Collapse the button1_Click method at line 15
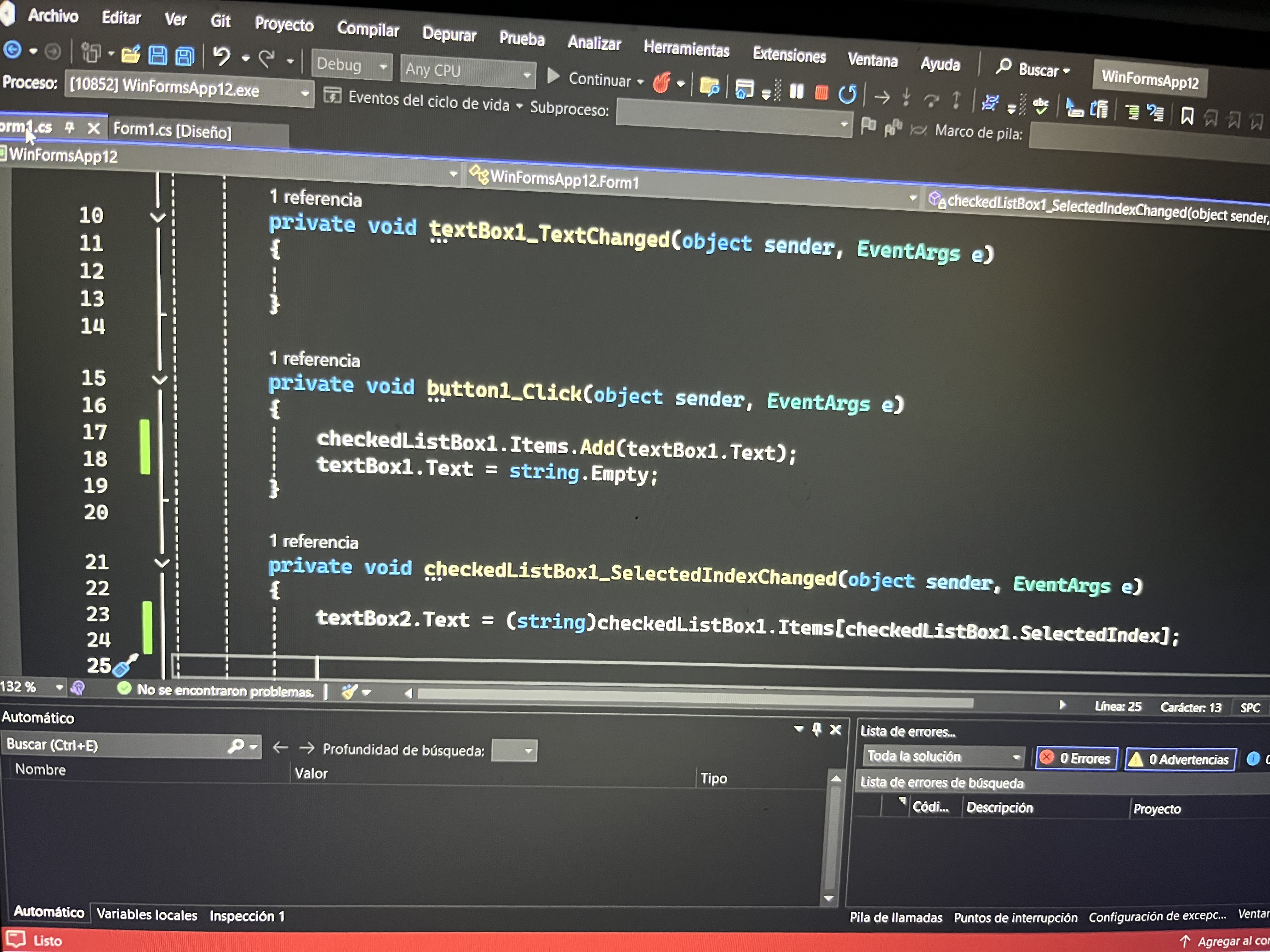The height and width of the screenshot is (952, 1270). tap(160, 379)
